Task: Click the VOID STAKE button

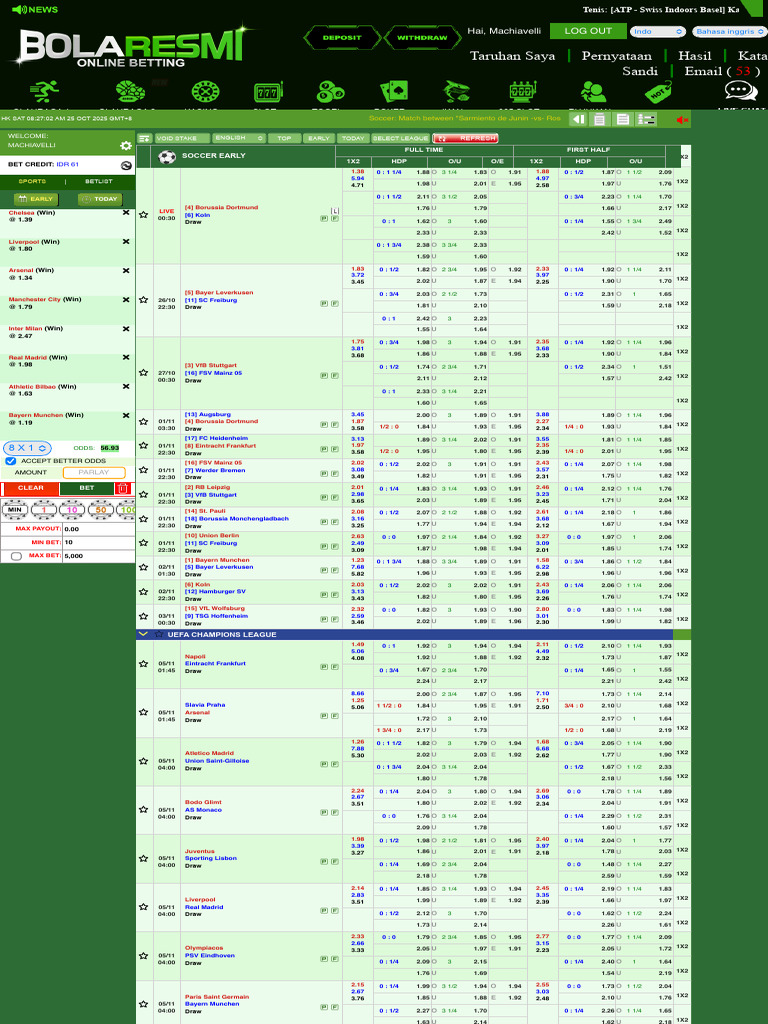Action: [182, 138]
